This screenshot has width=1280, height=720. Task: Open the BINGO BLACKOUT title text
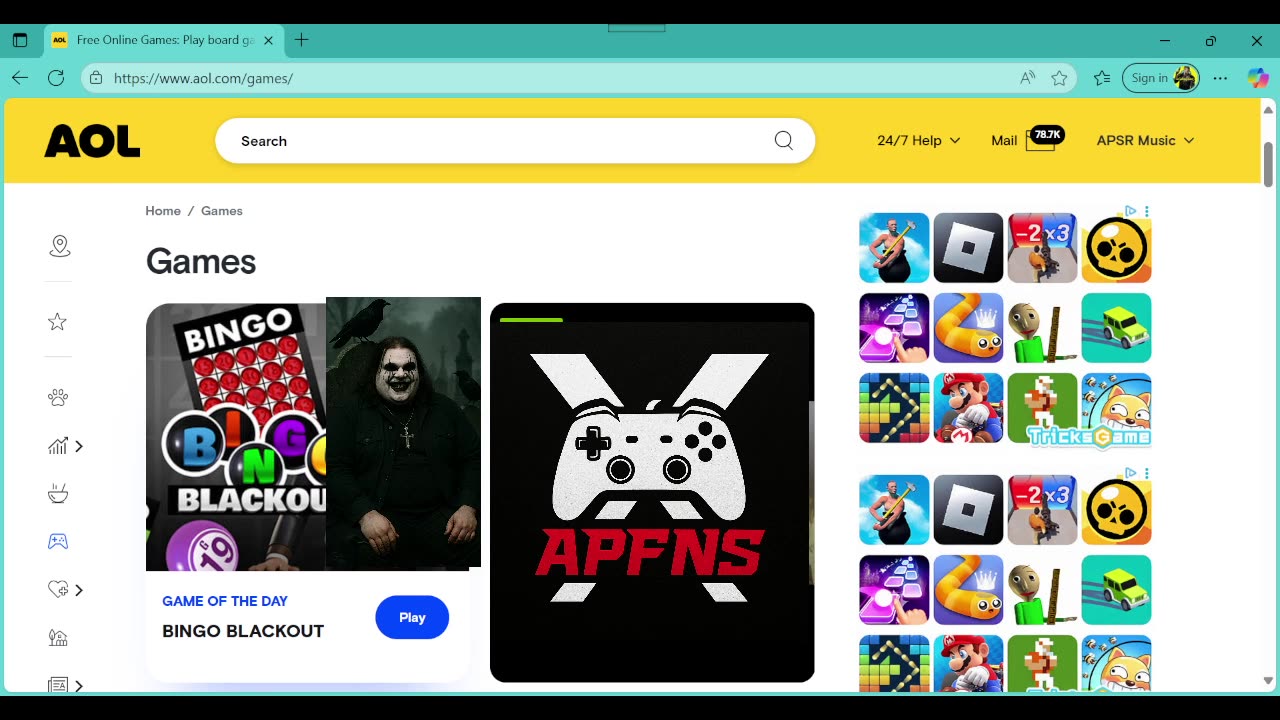click(x=243, y=631)
